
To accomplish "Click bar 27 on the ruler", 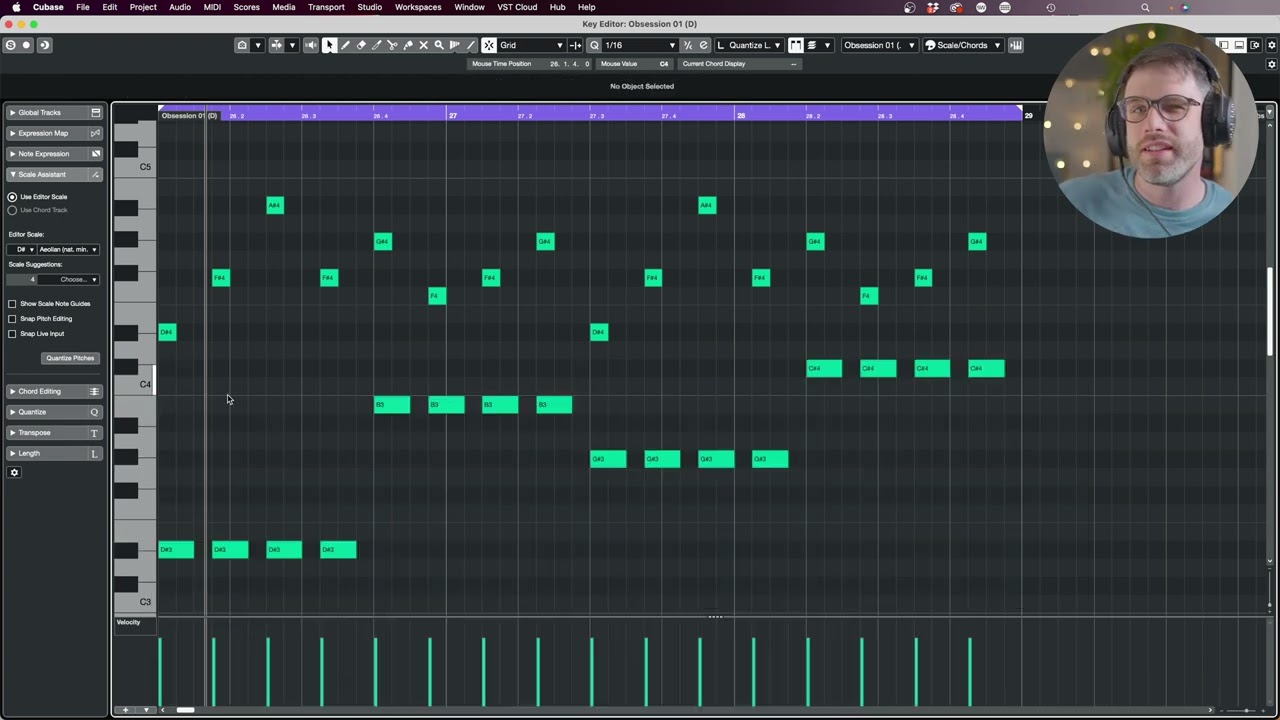I will coord(452,115).
